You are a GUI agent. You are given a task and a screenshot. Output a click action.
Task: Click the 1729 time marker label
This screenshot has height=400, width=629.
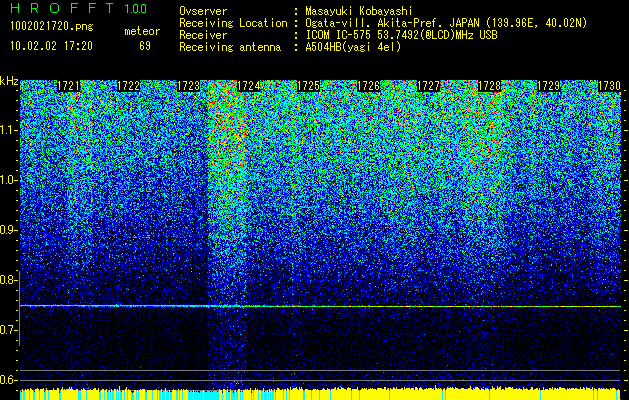pyautogui.click(x=548, y=86)
